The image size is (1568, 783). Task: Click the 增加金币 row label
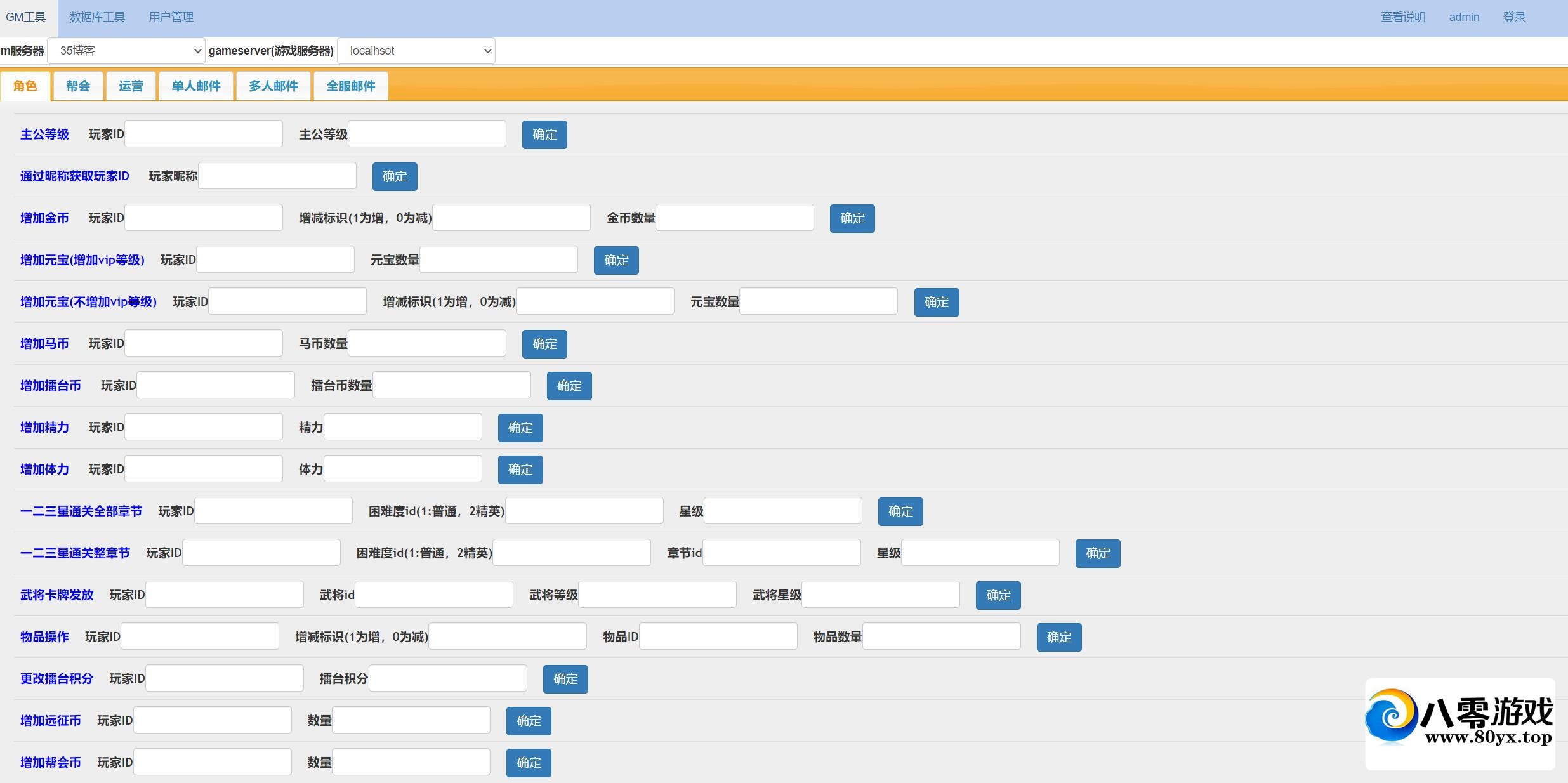pyautogui.click(x=44, y=218)
